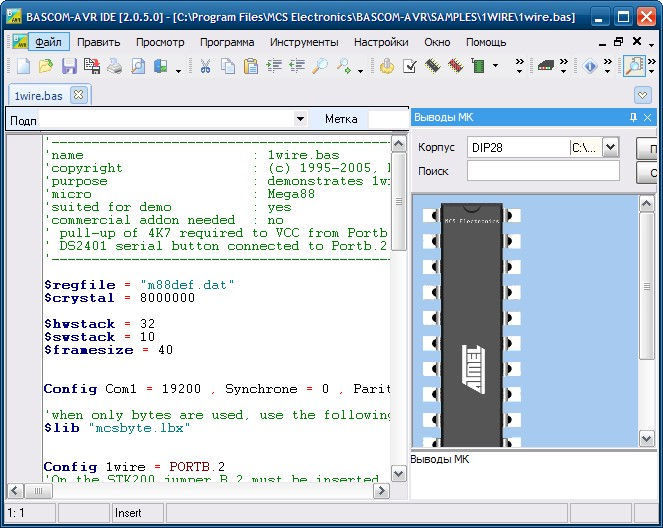The width and height of the screenshot is (663, 528).
Task: Open the Корпус DIP28 dropdown
Action: pyautogui.click(x=610, y=147)
